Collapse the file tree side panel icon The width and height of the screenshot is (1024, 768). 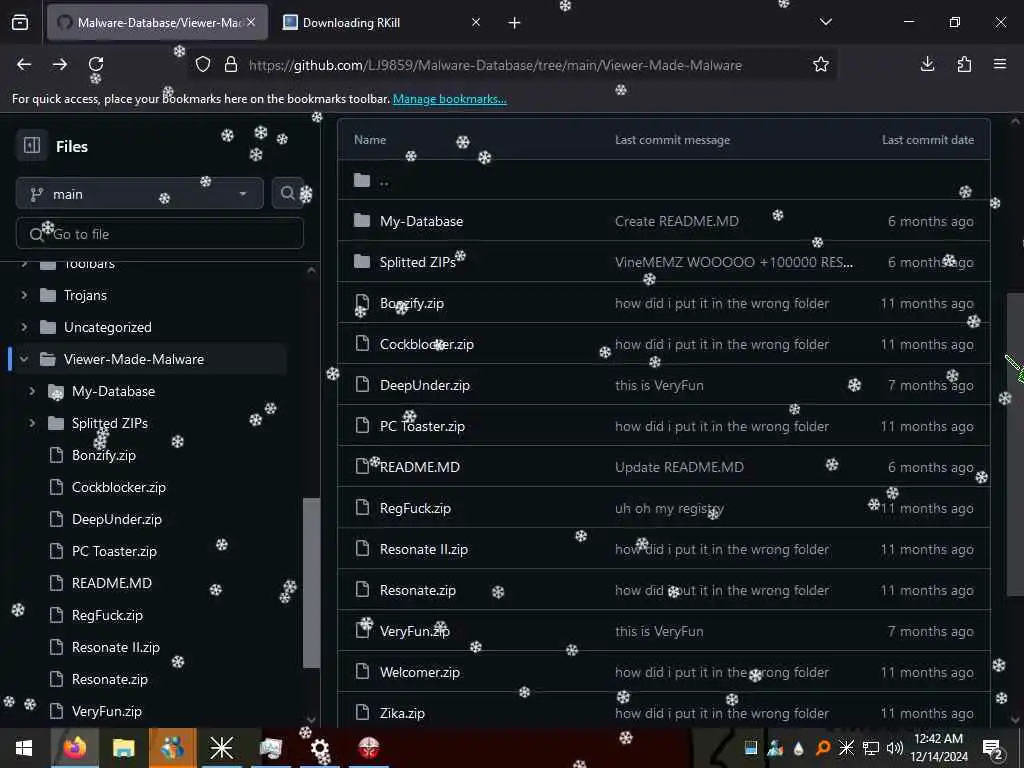coord(32,145)
